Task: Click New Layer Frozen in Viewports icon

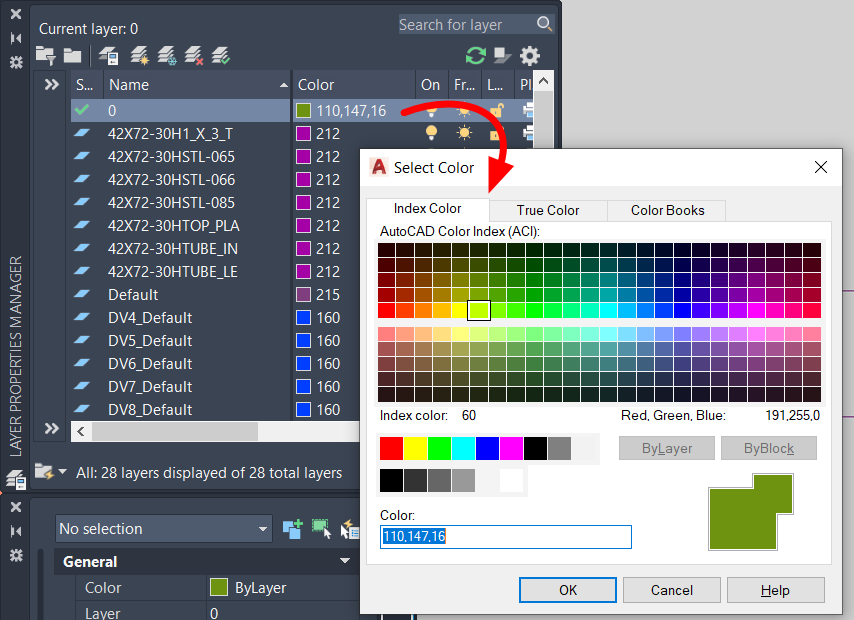Action: (x=167, y=56)
